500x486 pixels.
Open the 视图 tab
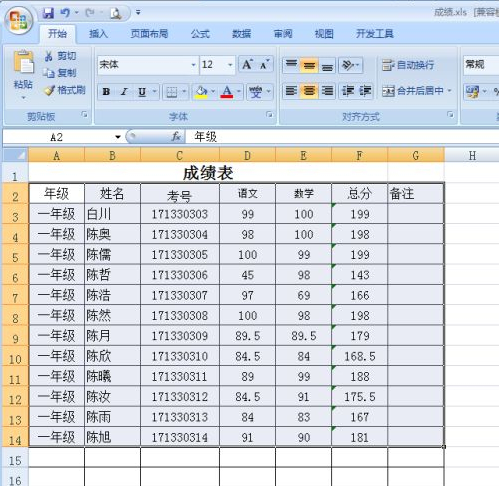tap(324, 34)
